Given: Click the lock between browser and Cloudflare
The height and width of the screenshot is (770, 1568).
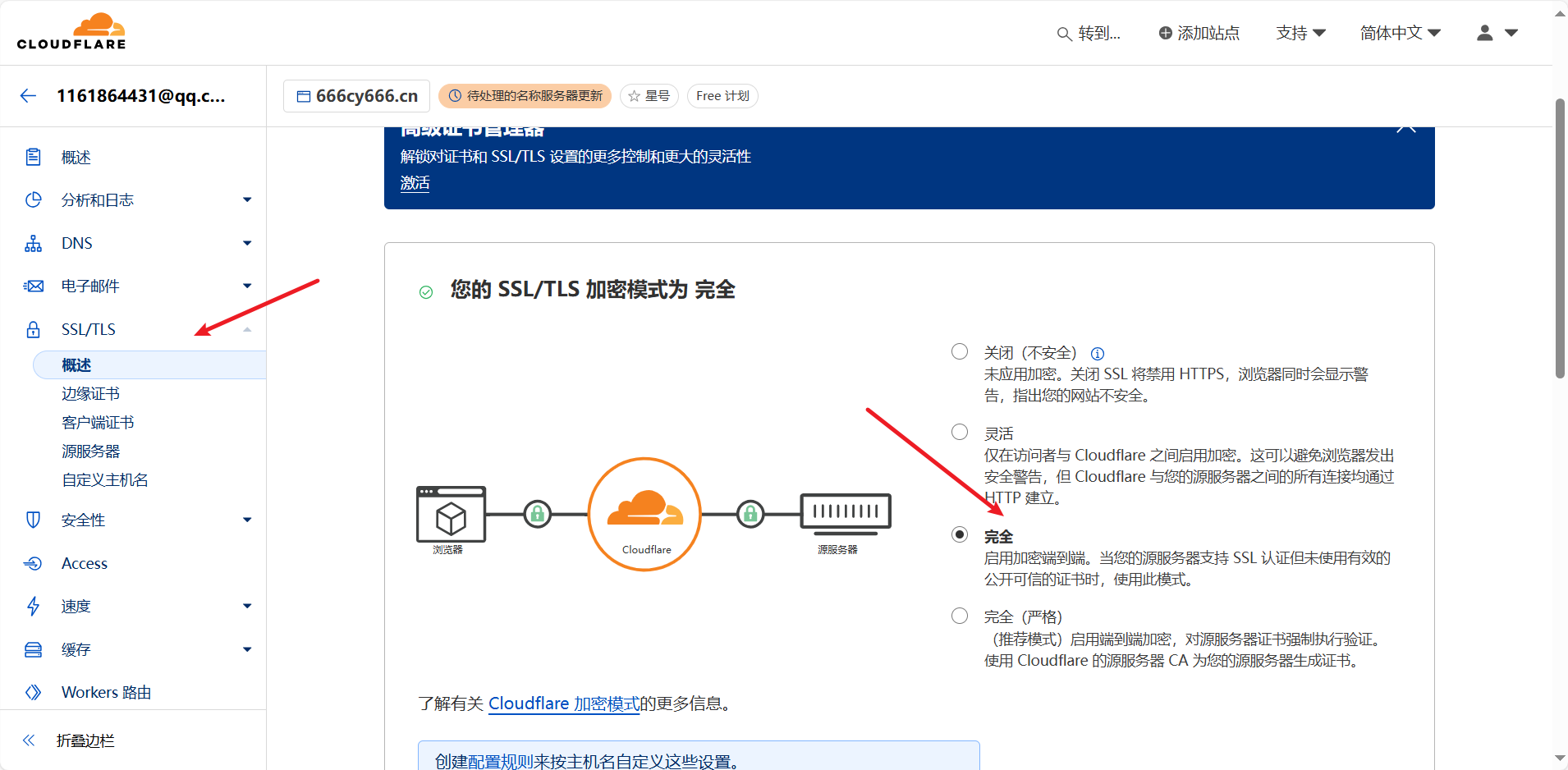Looking at the screenshot, I should (537, 514).
